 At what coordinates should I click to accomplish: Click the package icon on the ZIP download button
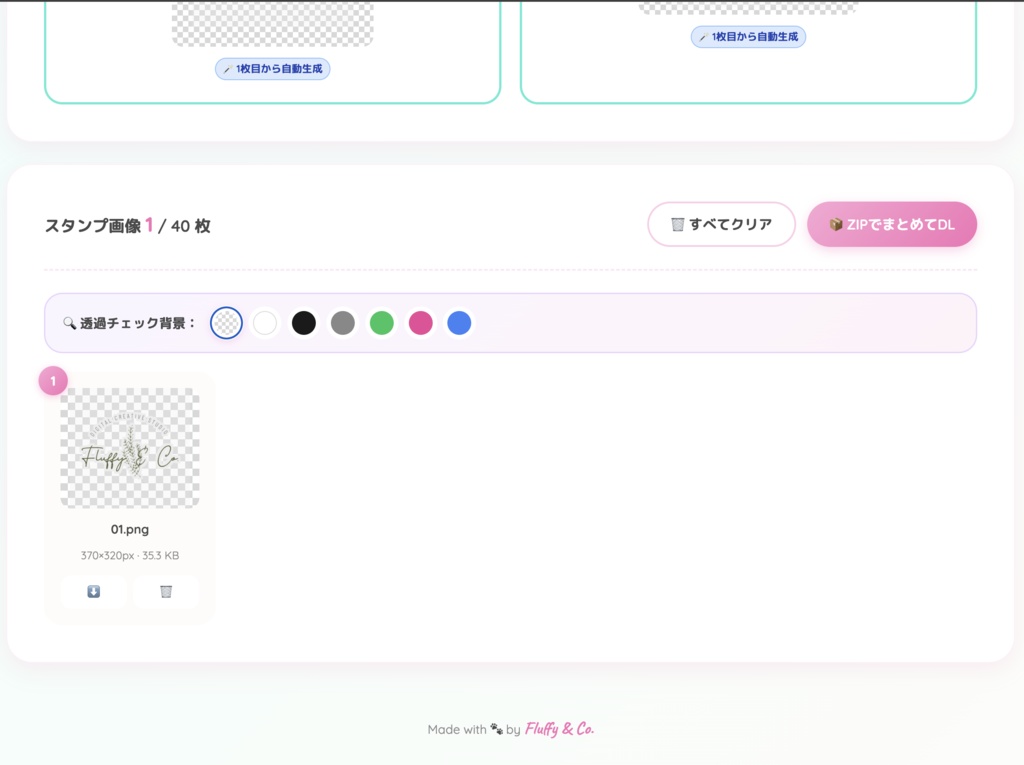[835, 224]
